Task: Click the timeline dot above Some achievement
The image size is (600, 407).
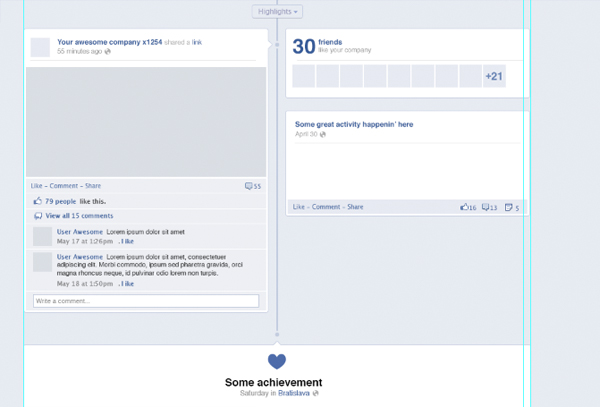Action: (277, 334)
